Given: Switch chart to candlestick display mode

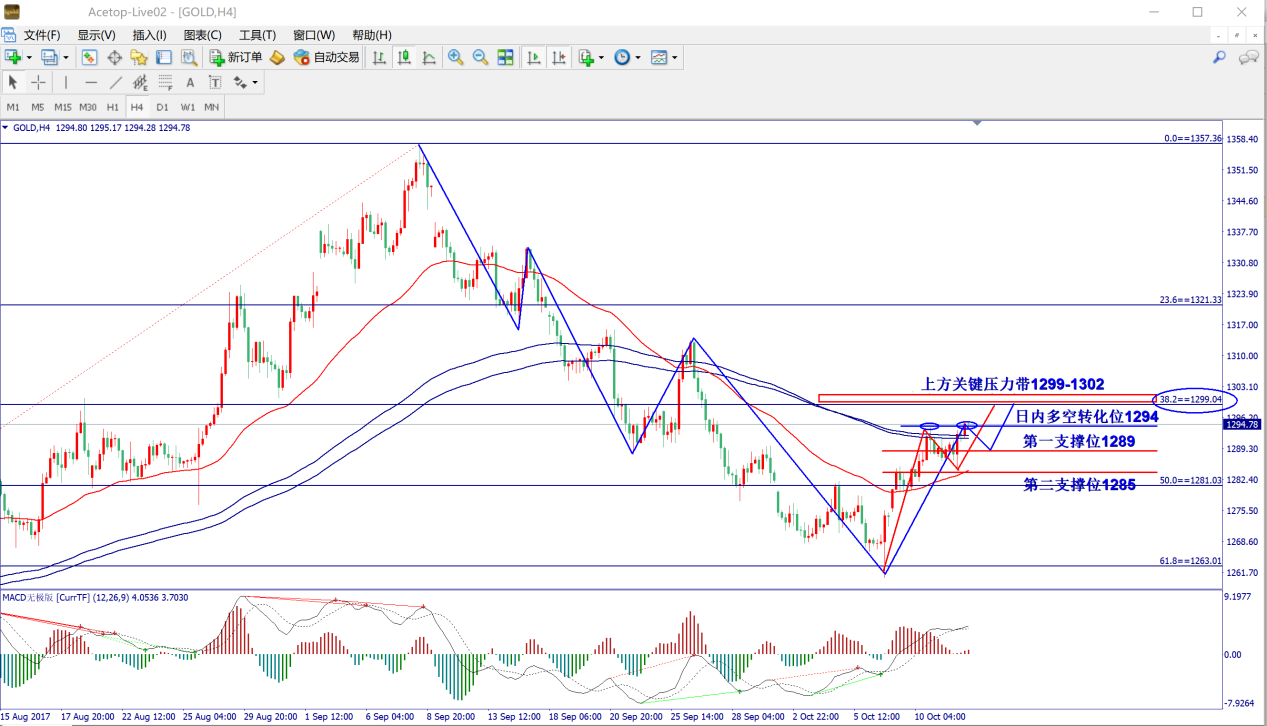Looking at the screenshot, I should click(x=404, y=58).
